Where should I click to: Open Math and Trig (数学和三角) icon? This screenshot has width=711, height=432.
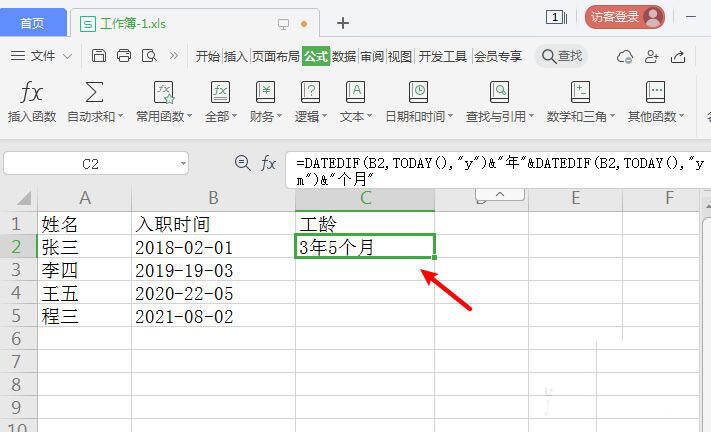click(x=580, y=92)
